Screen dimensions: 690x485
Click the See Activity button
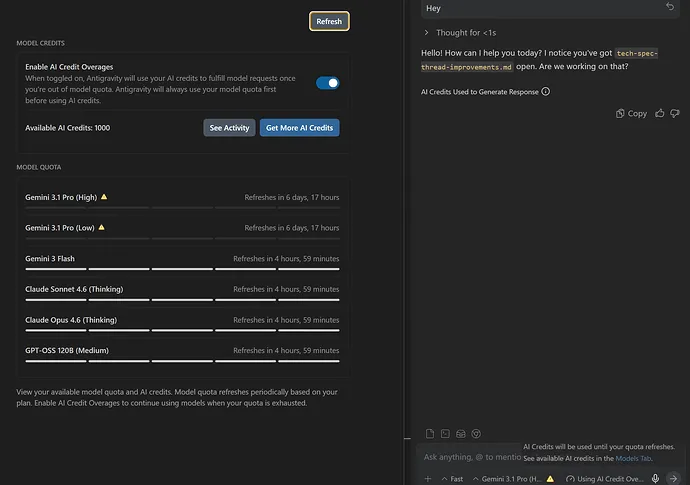pos(229,128)
